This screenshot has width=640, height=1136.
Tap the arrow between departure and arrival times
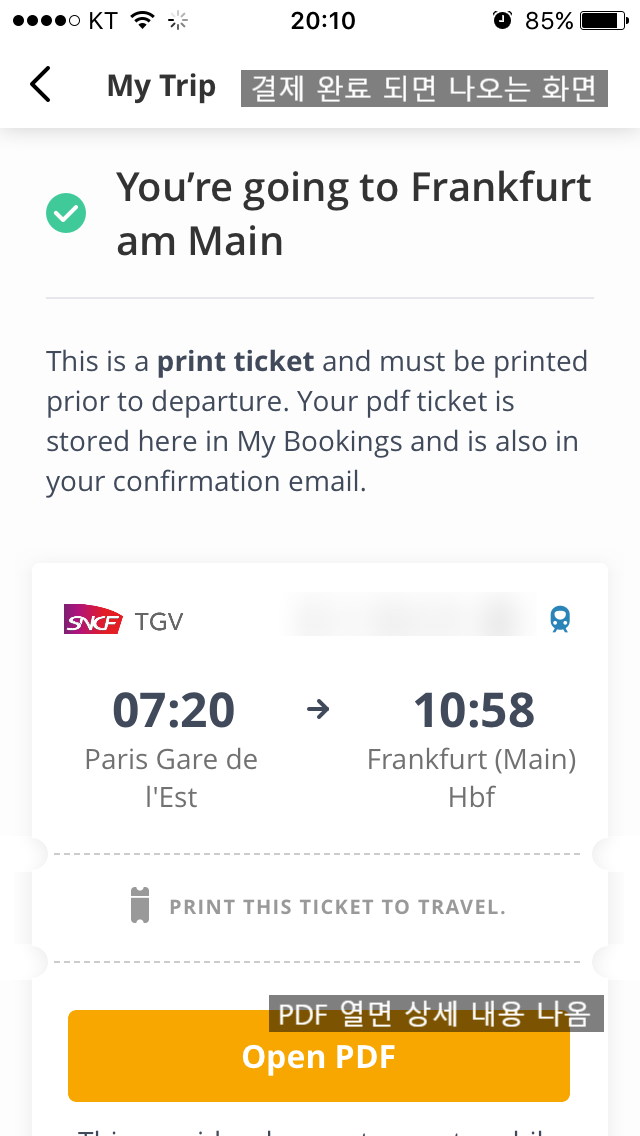coord(318,710)
